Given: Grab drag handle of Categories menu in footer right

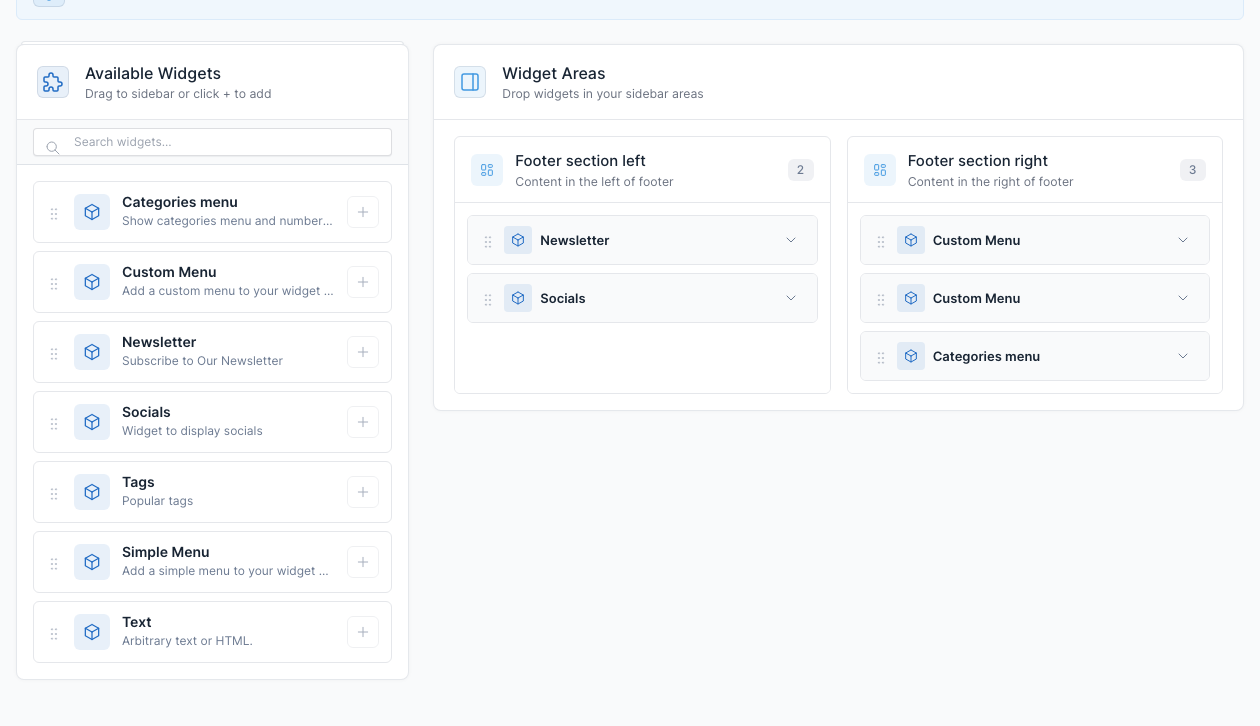Looking at the screenshot, I should pyautogui.click(x=881, y=357).
